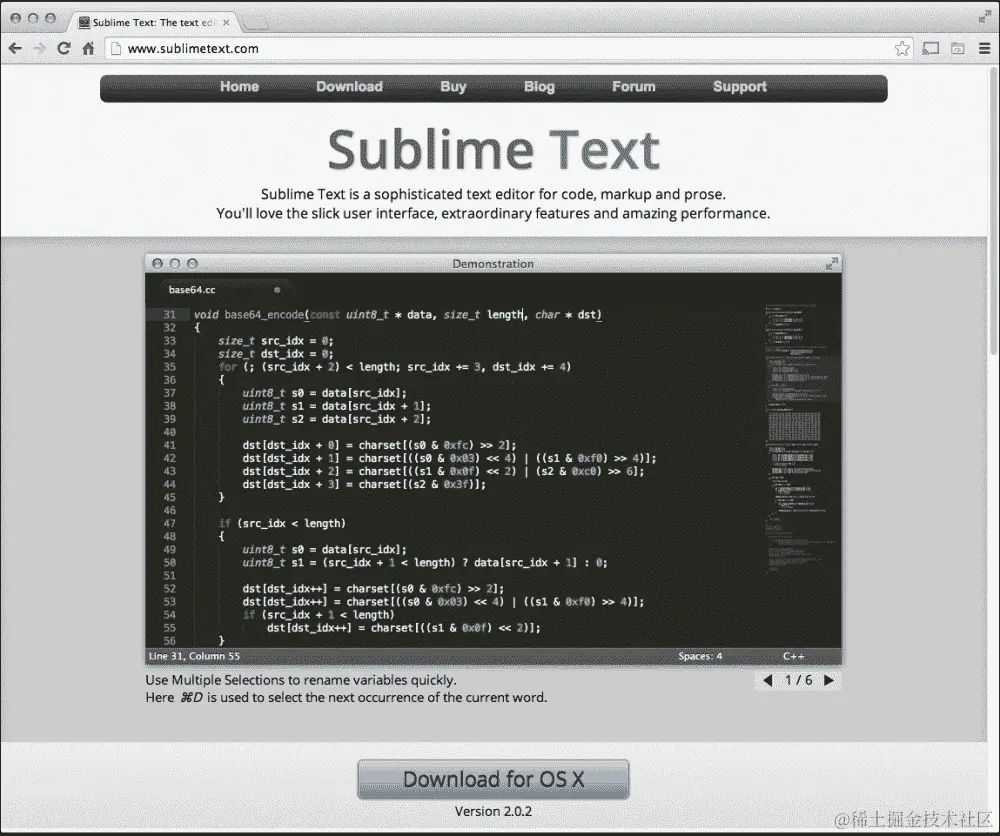Click the base64.cc tab close dot
The height and width of the screenshot is (836, 1000).
pos(276,290)
